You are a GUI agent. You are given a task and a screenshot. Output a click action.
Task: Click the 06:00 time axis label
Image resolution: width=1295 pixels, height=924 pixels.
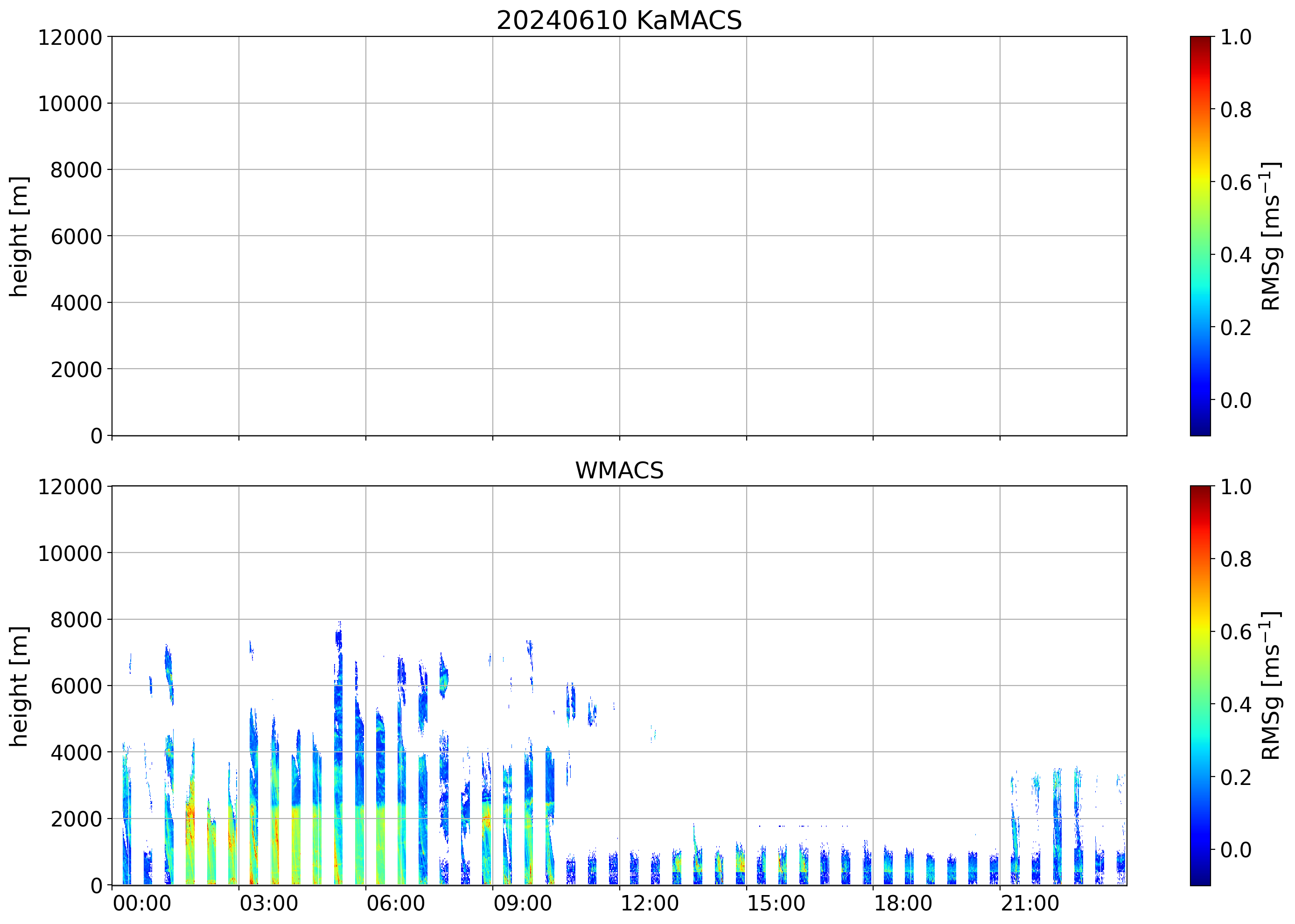(x=395, y=903)
